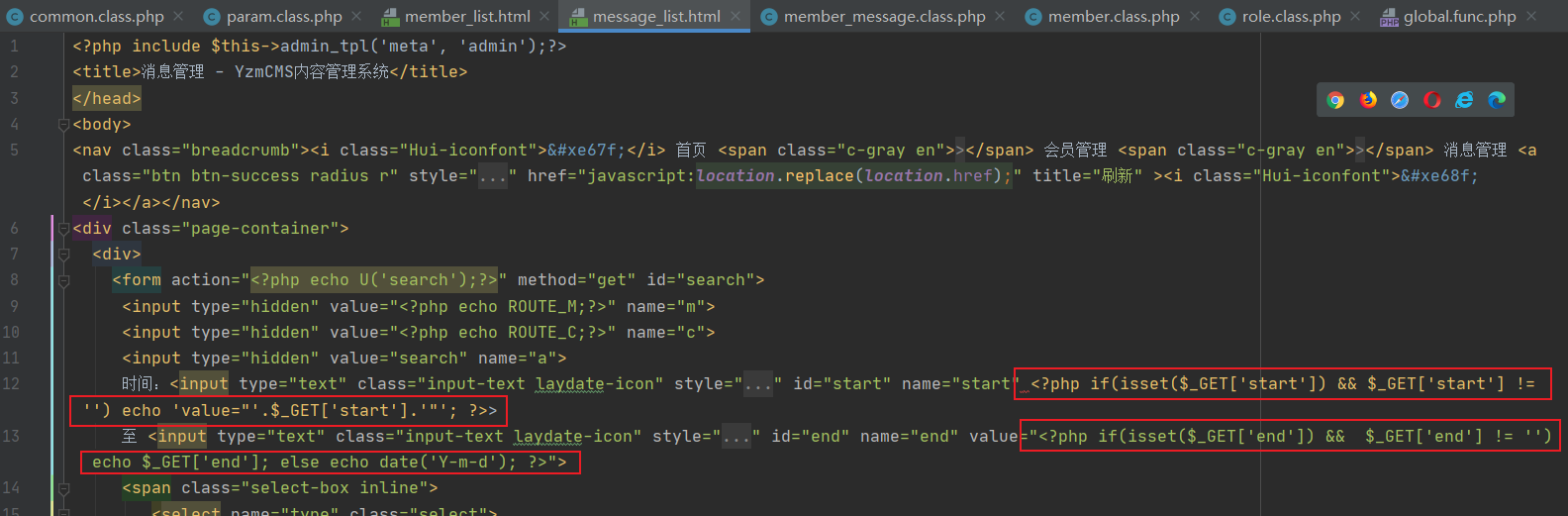The height and width of the screenshot is (516, 1568).
Task: Close the member_message.class.php tab
Action: (1000, 16)
